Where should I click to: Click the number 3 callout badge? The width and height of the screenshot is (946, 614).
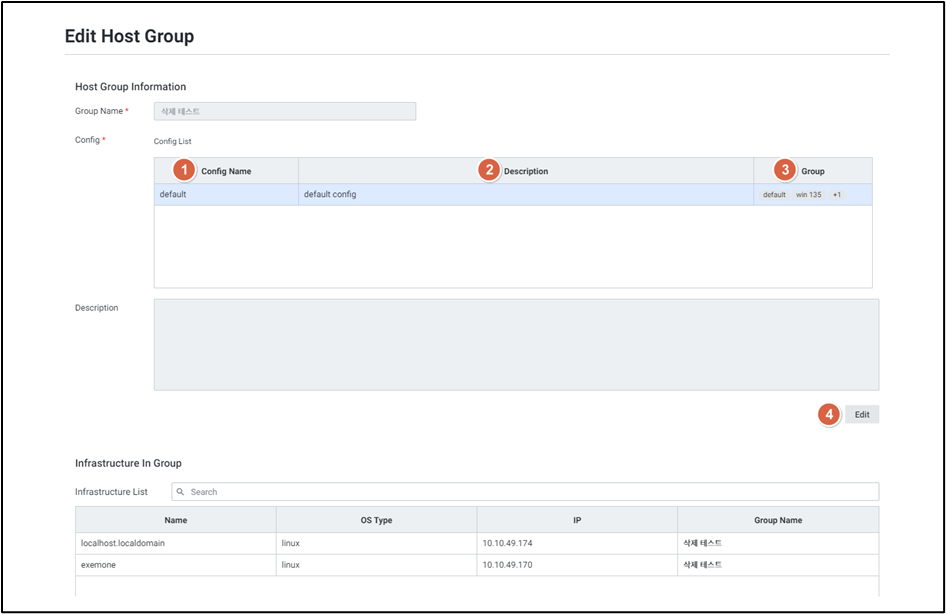tap(786, 170)
